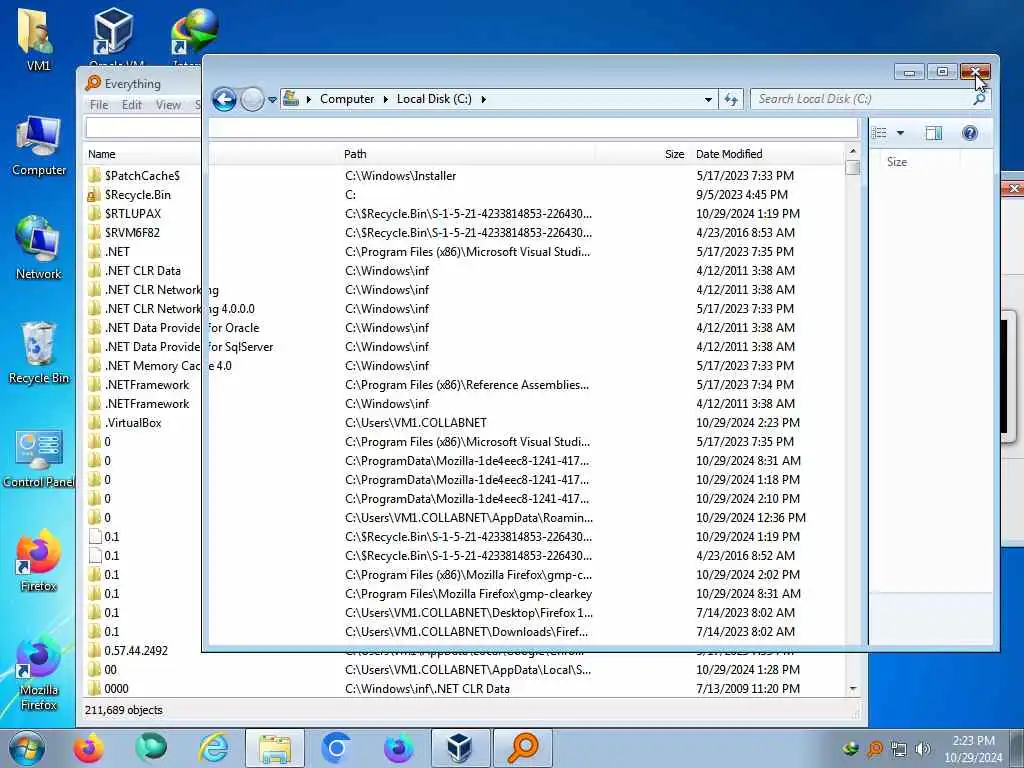Click the Refresh button beside address bar

731,99
